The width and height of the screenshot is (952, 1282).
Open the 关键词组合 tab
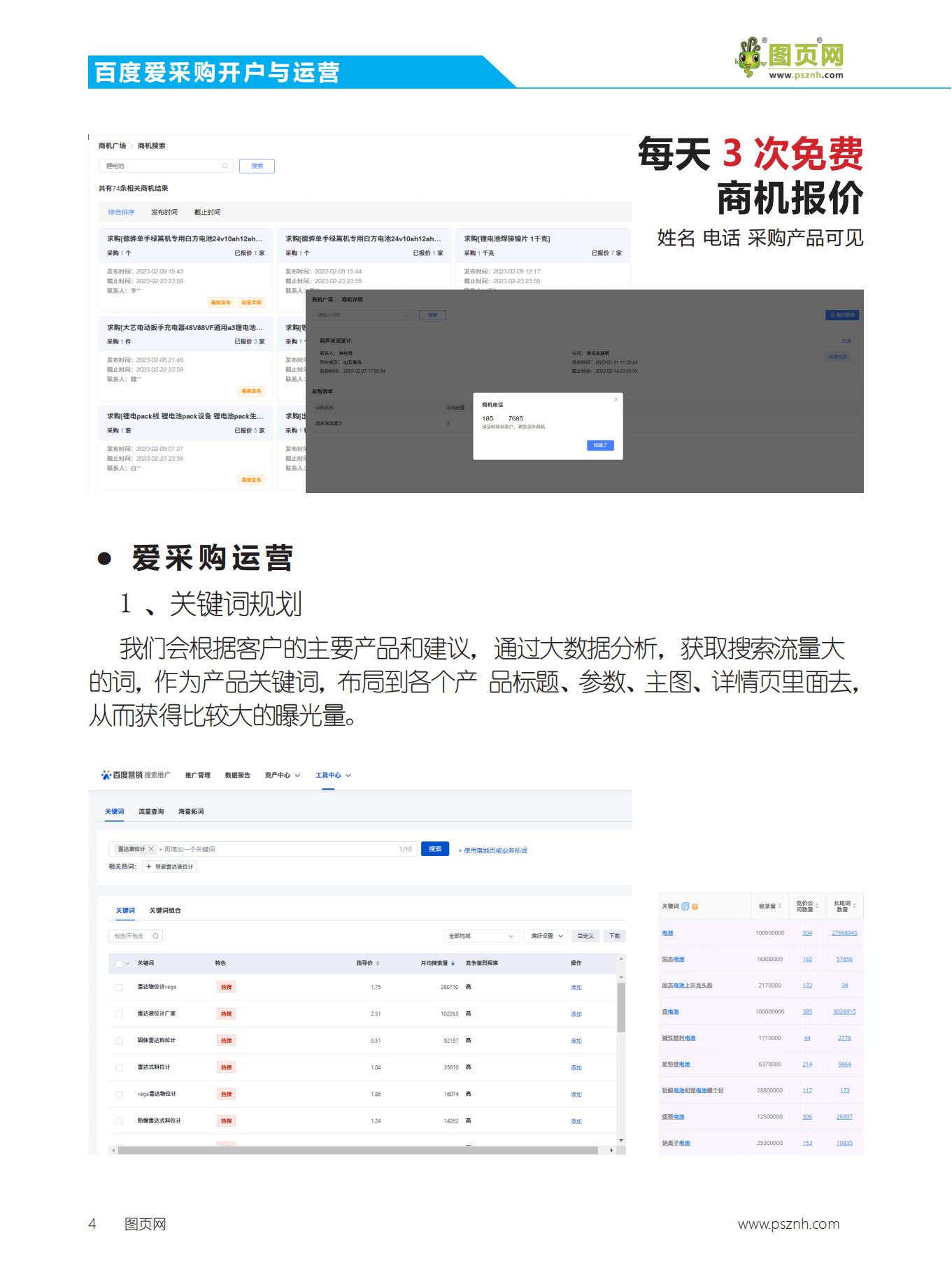(165, 911)
